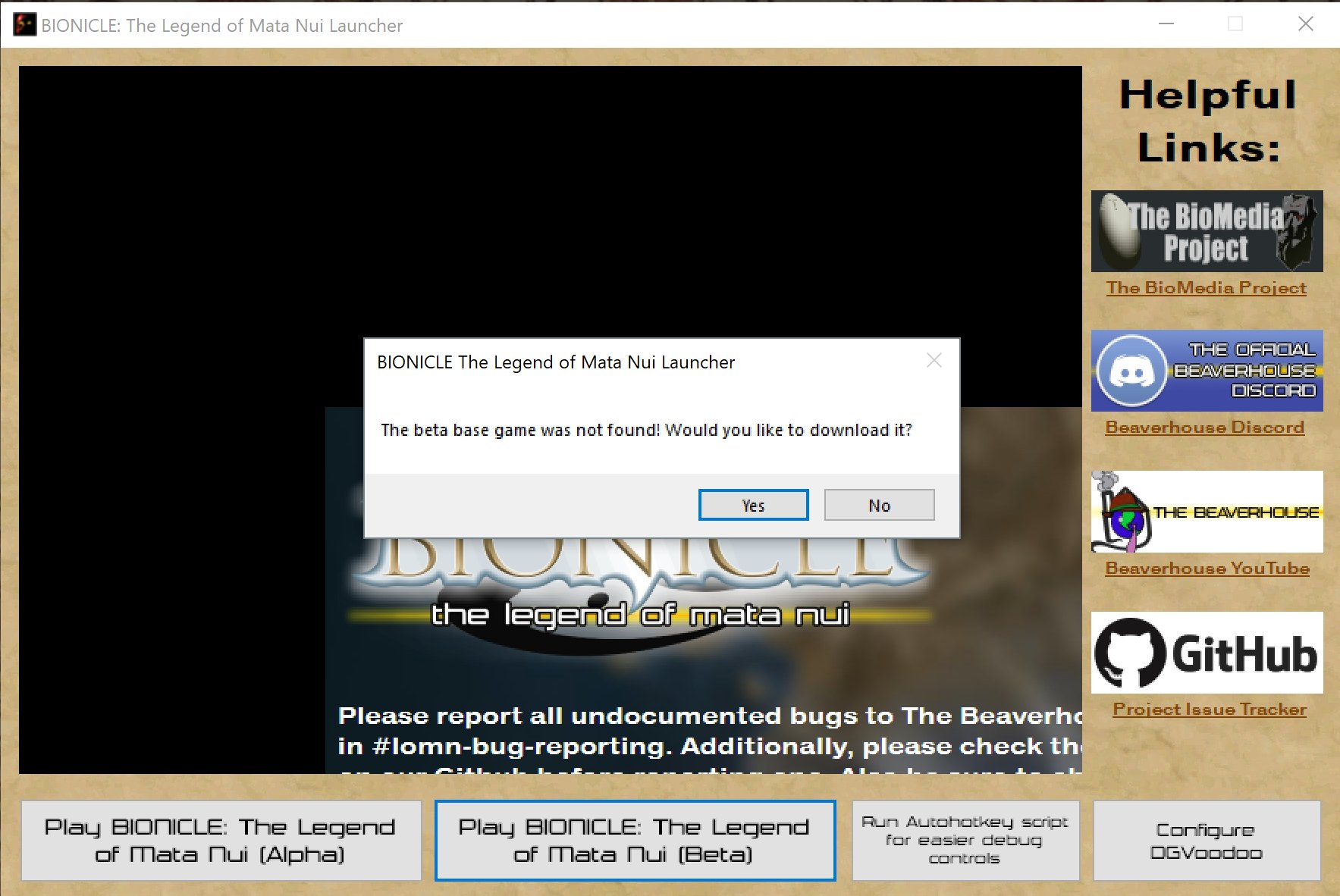Open Configure DGVoodoo

(x=1207, y=841)
